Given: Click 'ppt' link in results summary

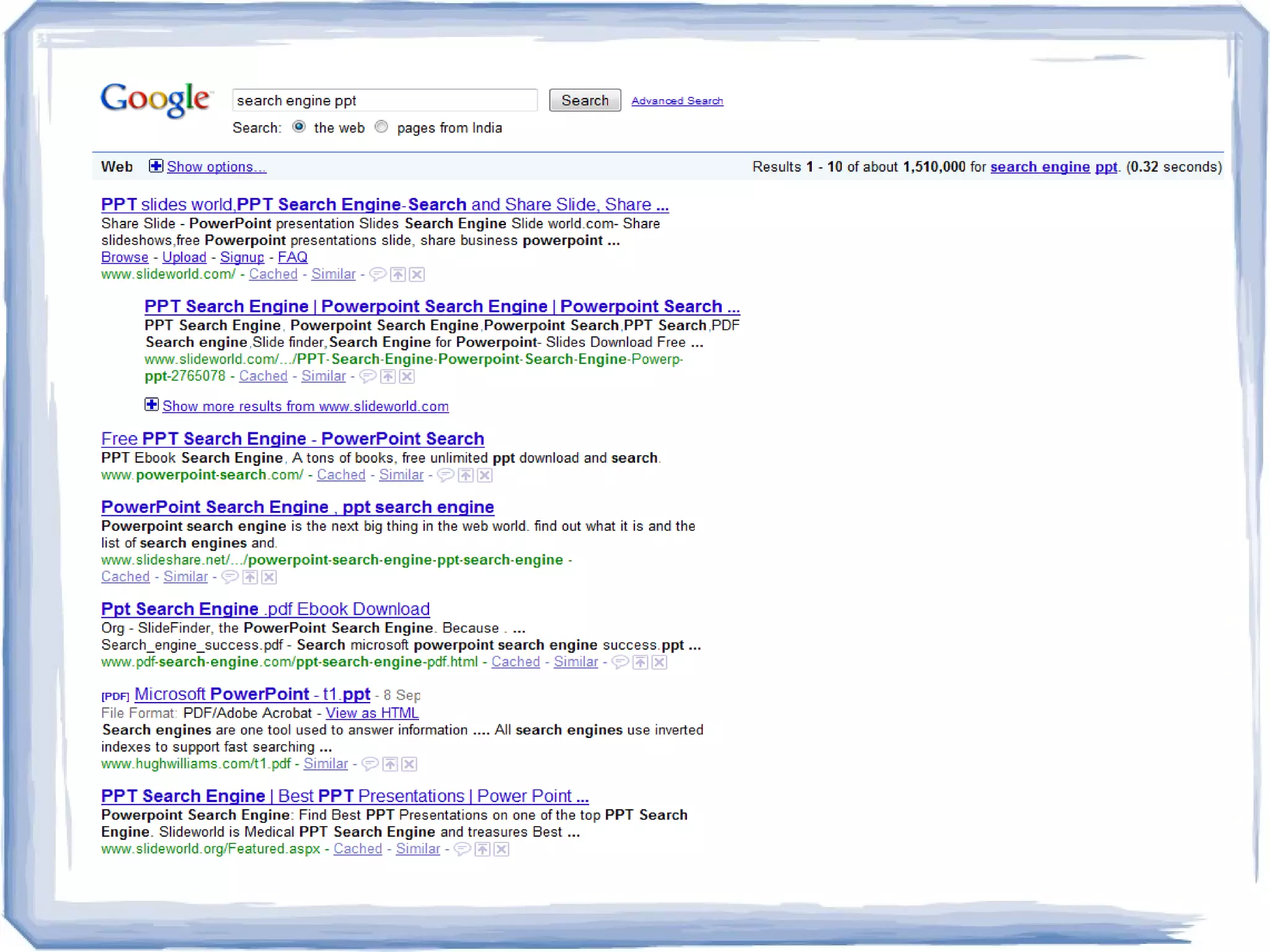Looking at the screenshot, I should (x=1106, y=167).
